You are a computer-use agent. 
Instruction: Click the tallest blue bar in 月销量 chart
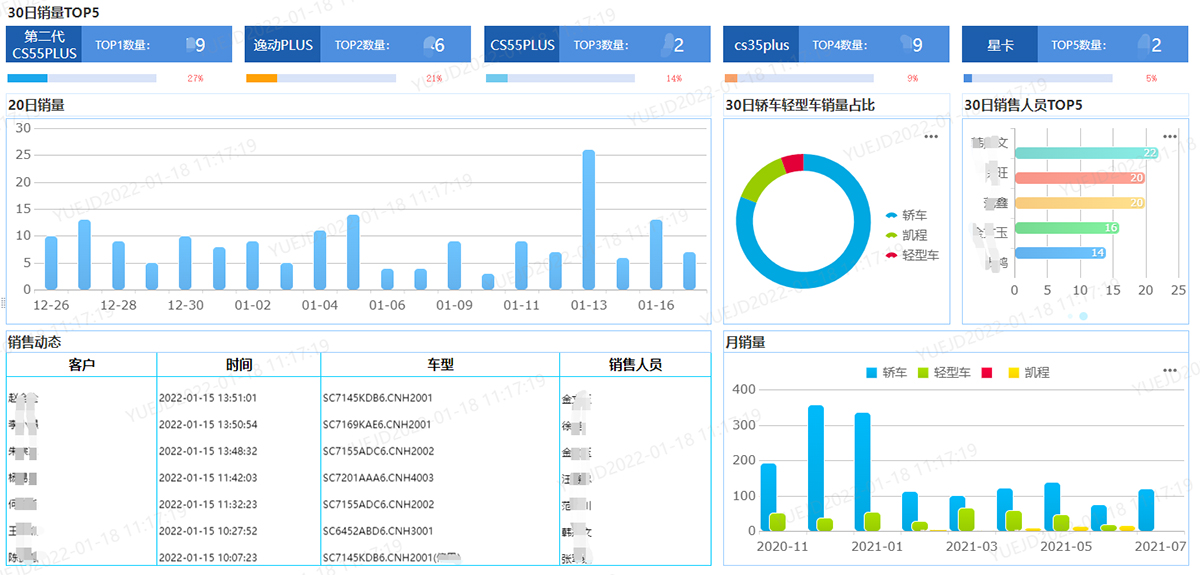click(816, 468)
